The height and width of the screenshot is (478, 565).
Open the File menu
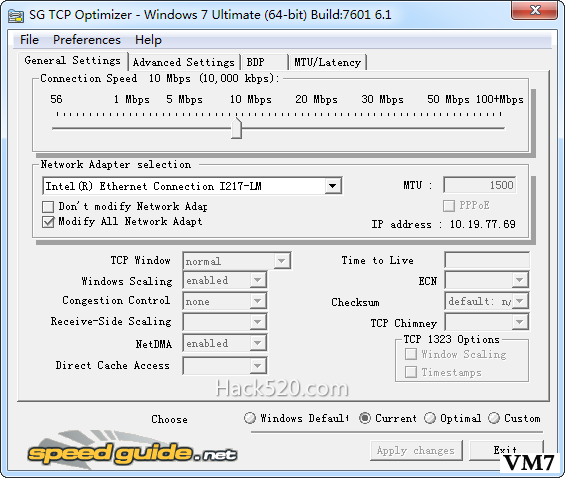(29, 40)
